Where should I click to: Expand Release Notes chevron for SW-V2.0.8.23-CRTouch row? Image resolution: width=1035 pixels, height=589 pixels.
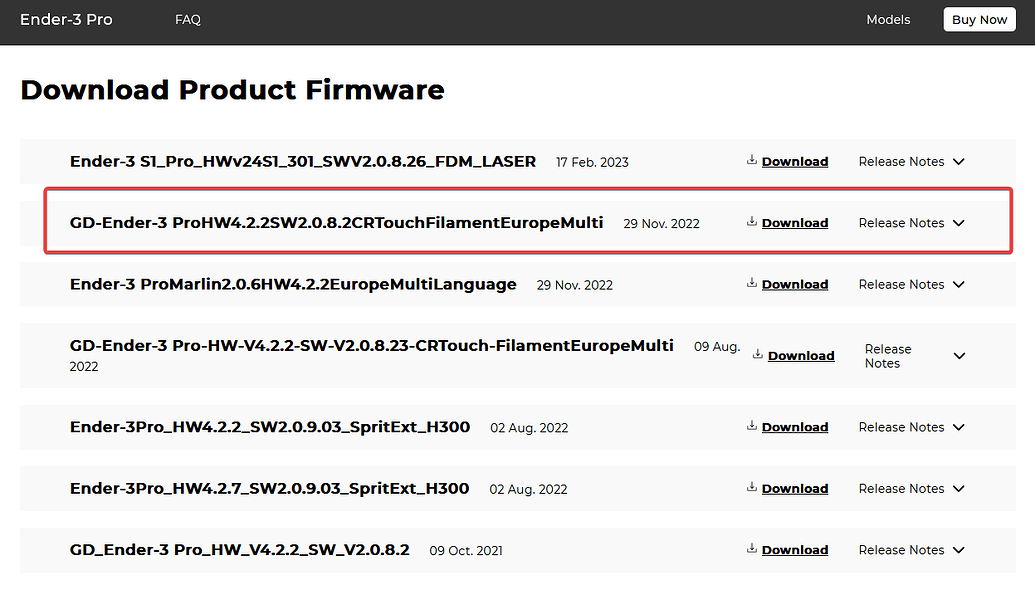960,356
